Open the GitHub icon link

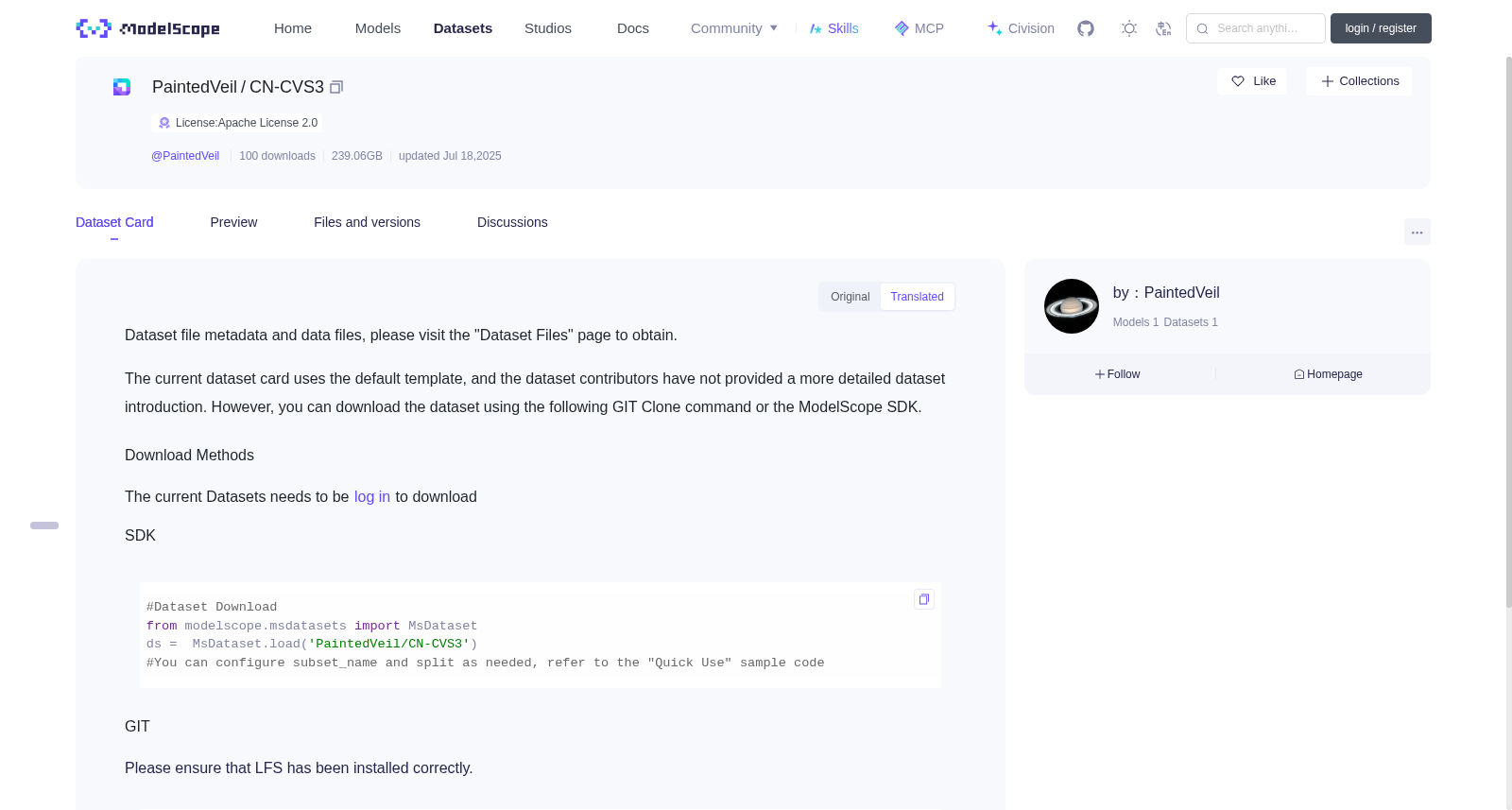click(x=1086, y=28)
